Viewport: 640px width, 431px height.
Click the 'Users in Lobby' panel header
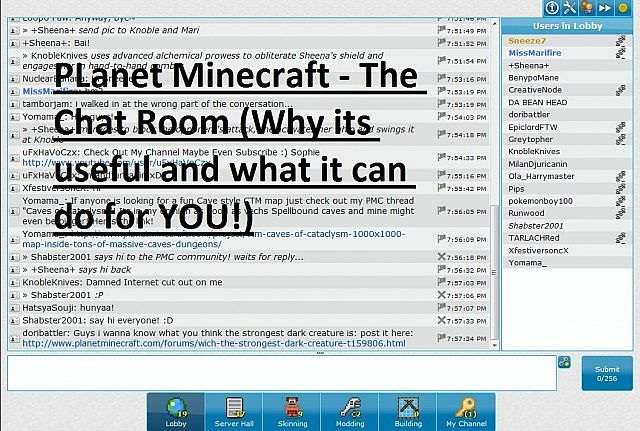coord(567,26)
